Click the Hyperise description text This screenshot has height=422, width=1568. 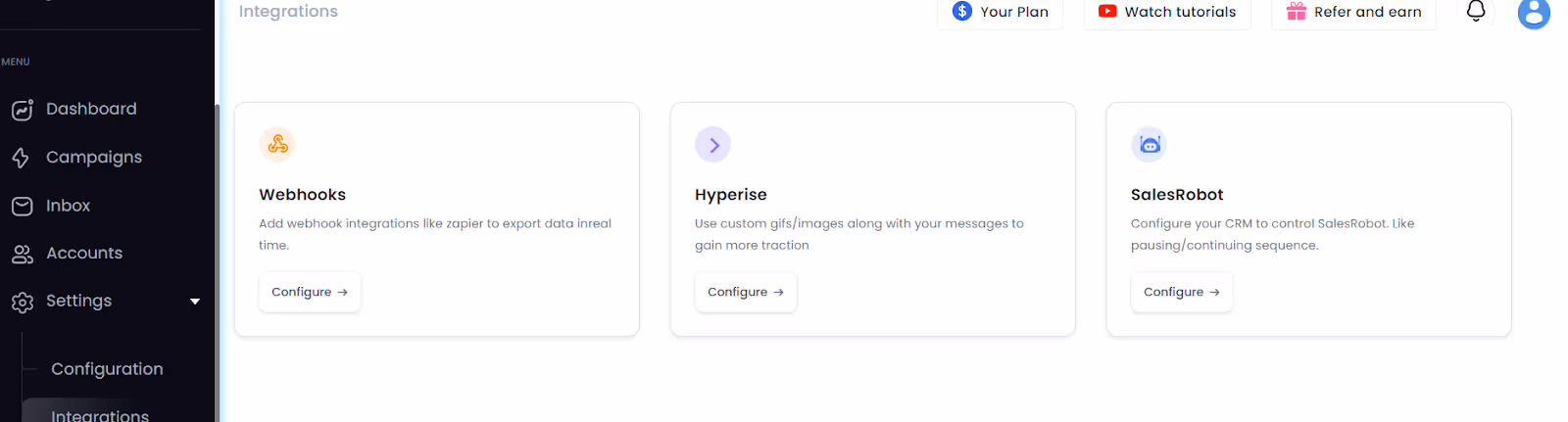click(859, 234)
